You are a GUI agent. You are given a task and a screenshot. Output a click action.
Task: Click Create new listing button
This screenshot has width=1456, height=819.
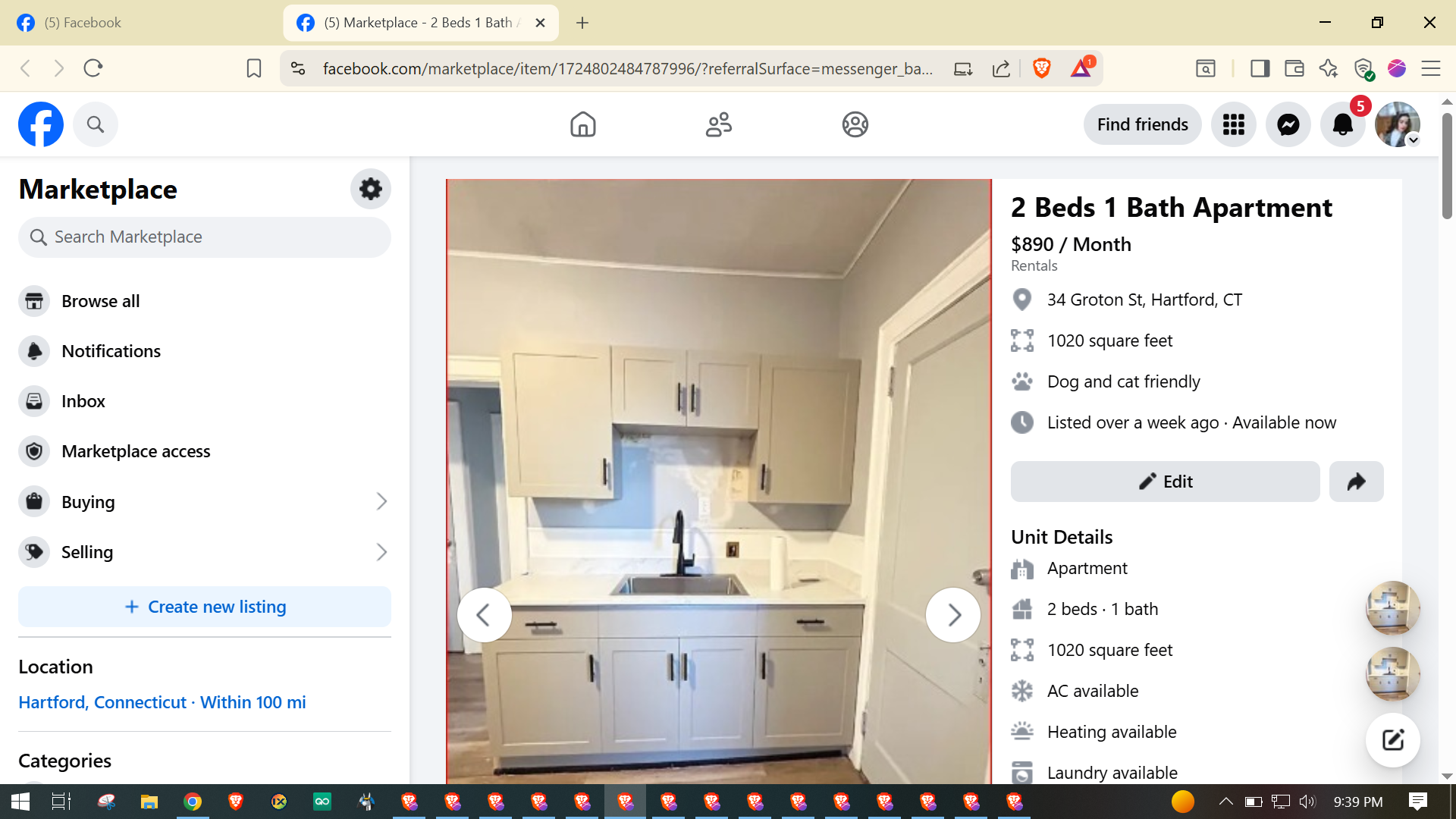point(205,607)
